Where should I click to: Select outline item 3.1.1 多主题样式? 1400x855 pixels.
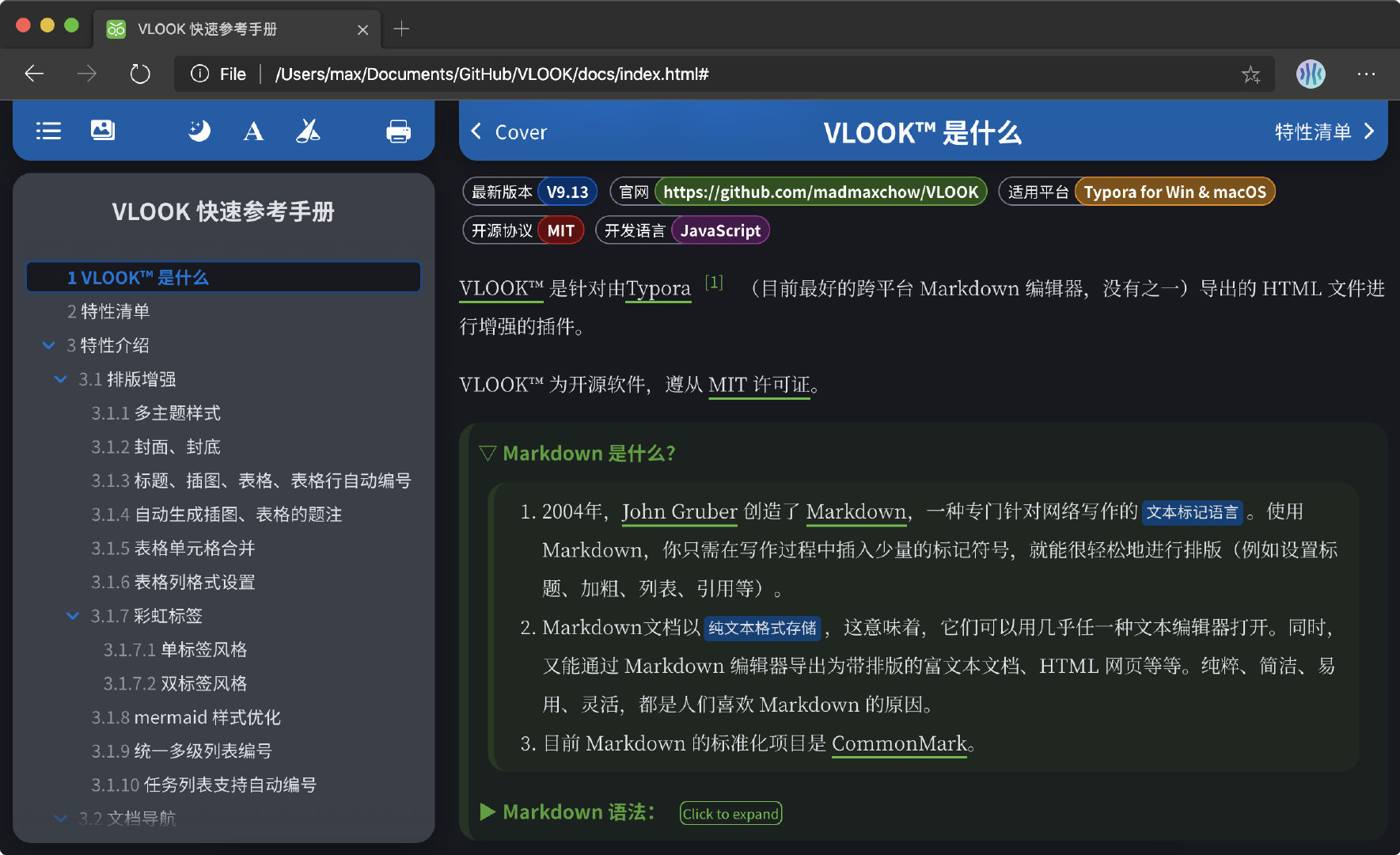point(156,413)
